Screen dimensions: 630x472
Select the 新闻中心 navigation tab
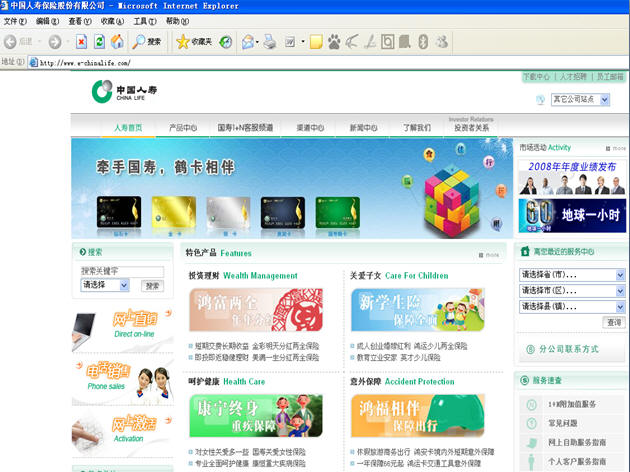tap(363, 128)
